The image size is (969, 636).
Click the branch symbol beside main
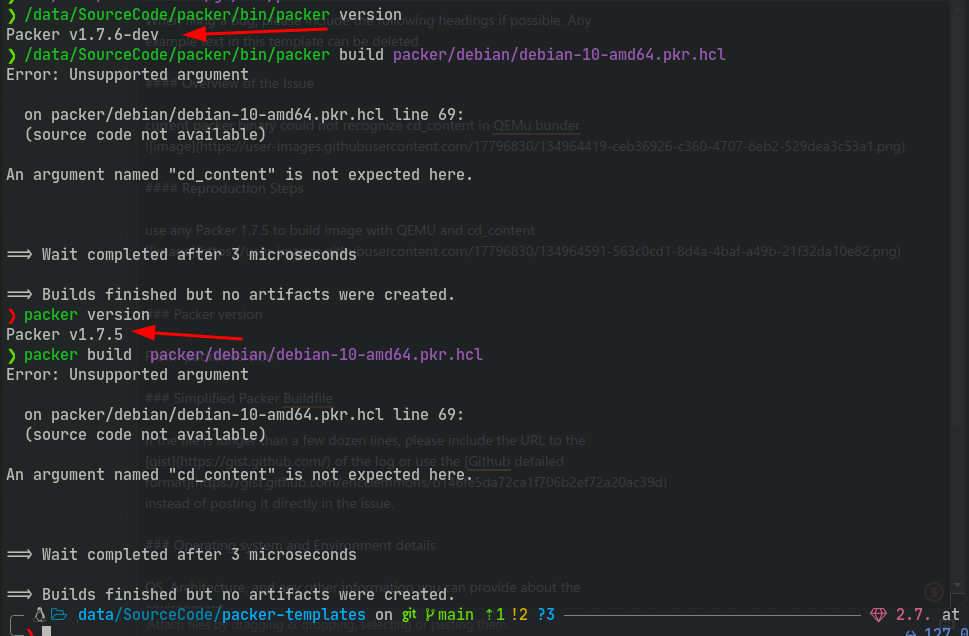tap(430, 615)
